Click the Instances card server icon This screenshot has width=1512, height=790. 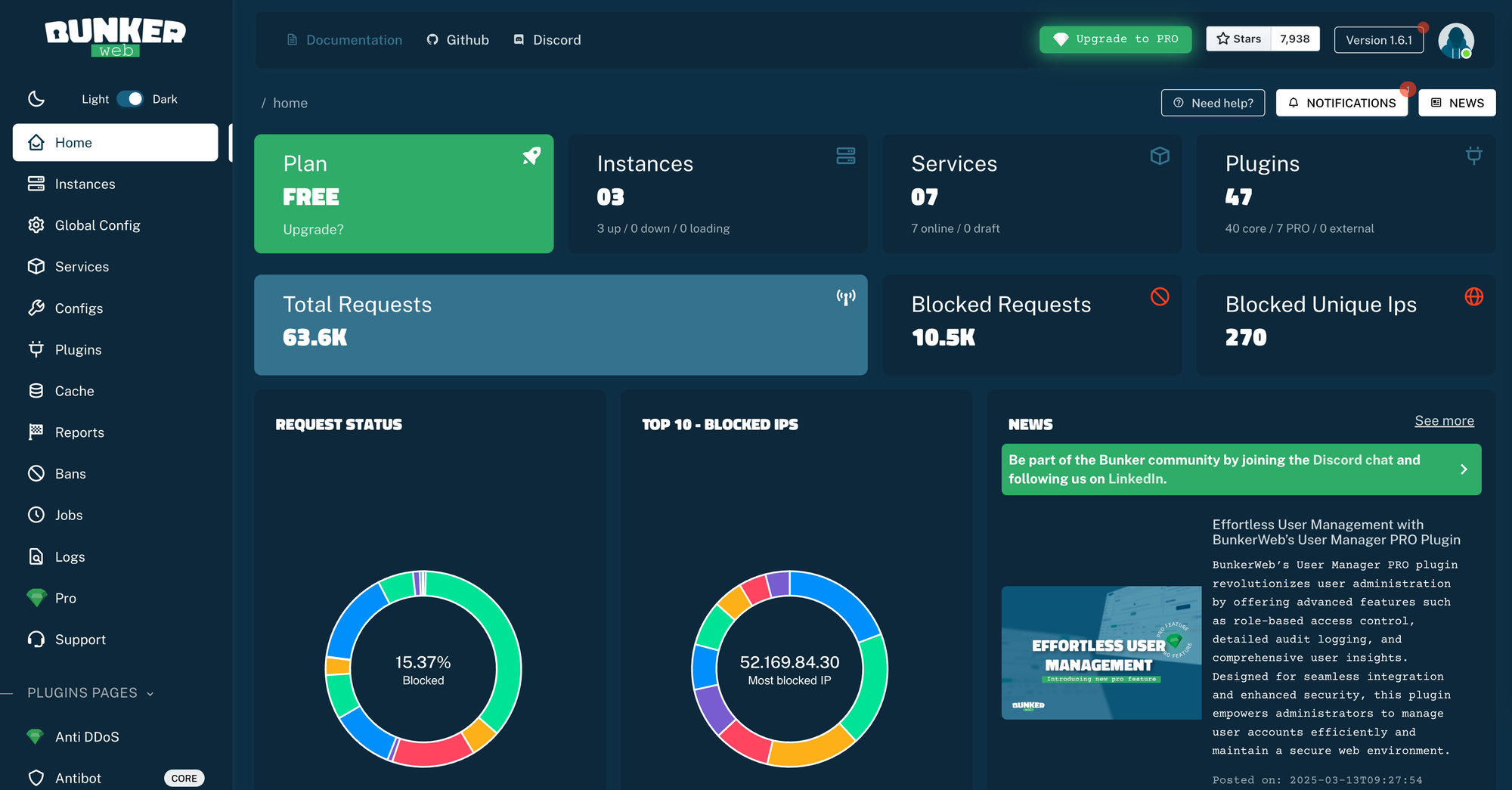[x=846, y=156]
